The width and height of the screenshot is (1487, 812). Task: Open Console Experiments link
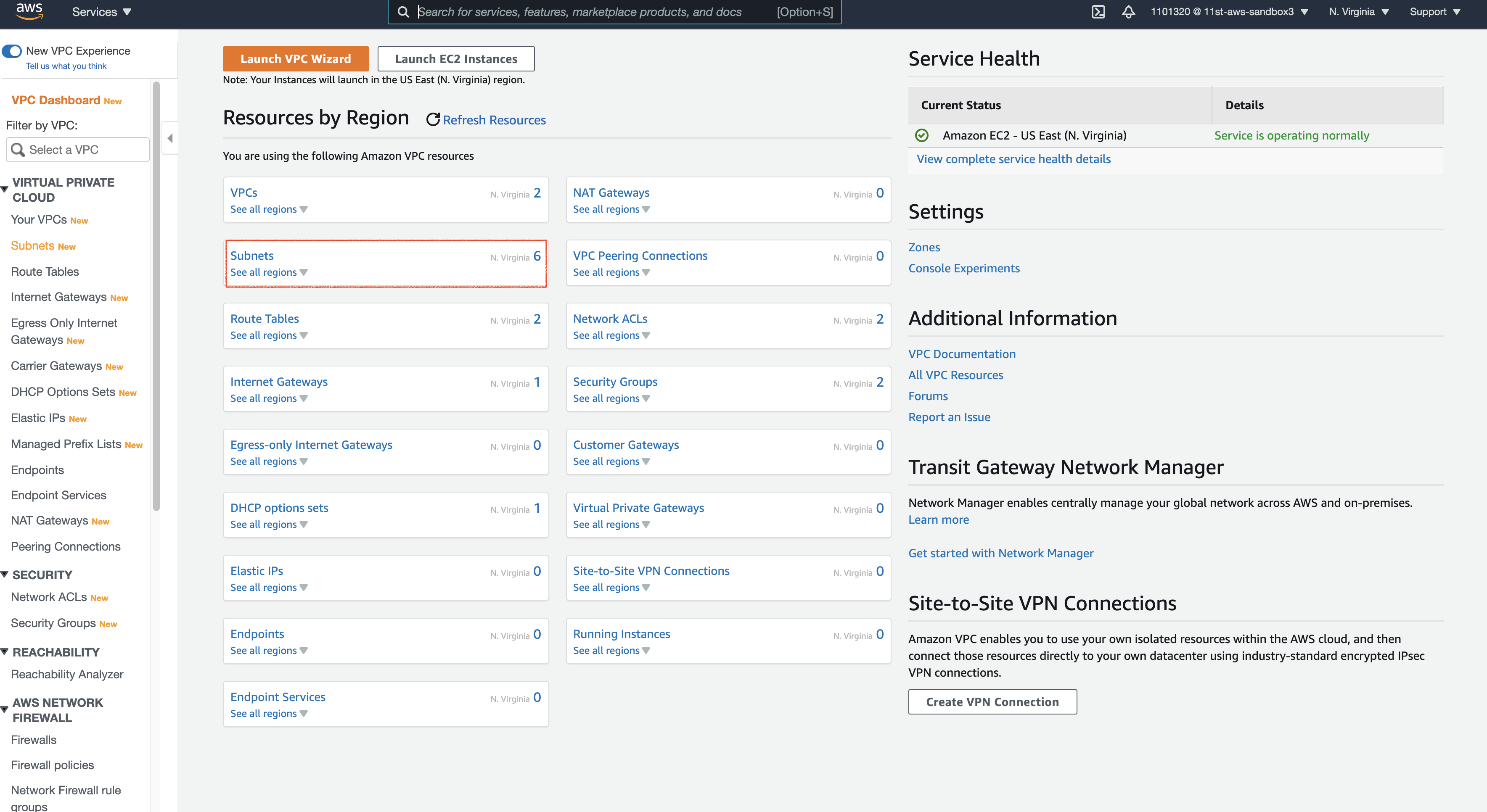point(964,269)
